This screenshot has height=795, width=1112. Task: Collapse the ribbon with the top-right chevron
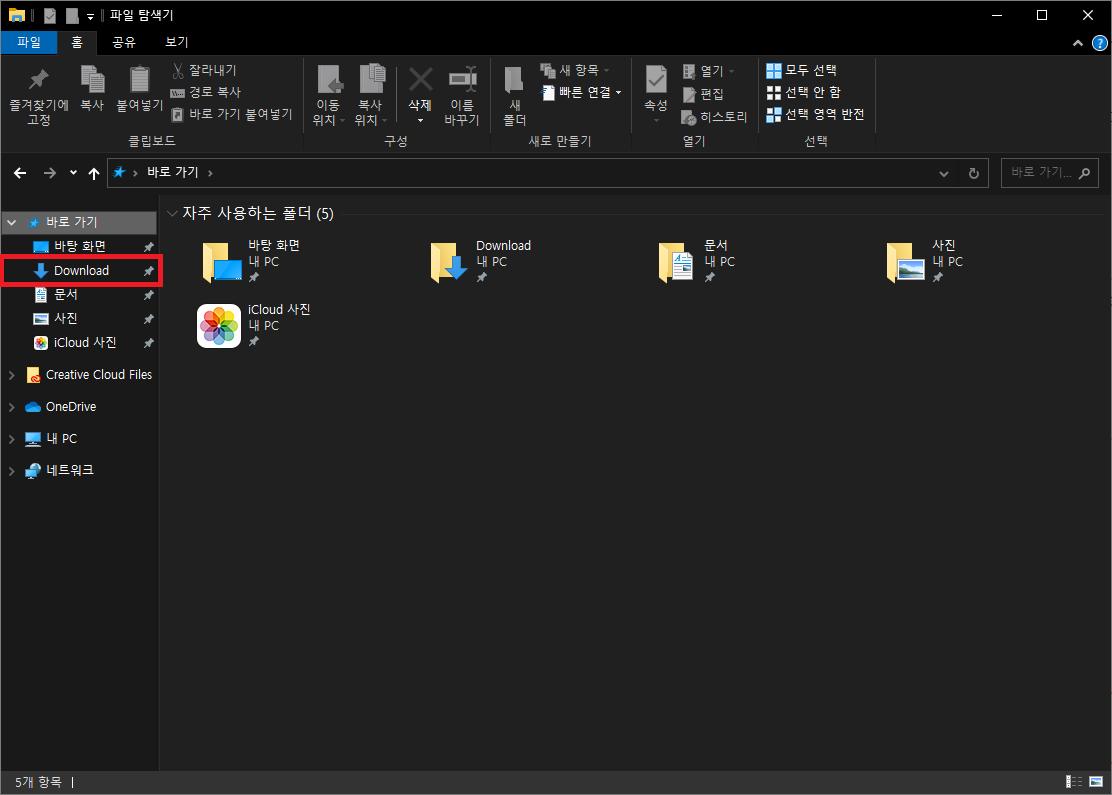1077,42
